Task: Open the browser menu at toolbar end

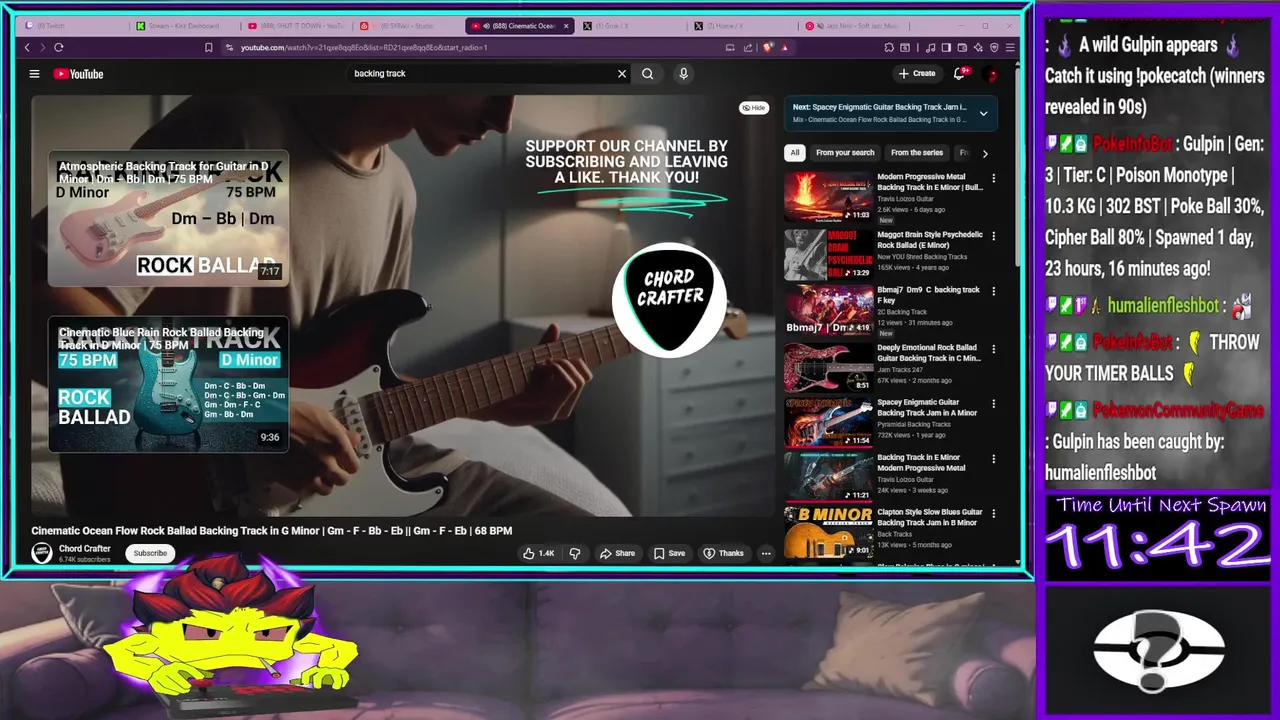Action: [1011, 47]
